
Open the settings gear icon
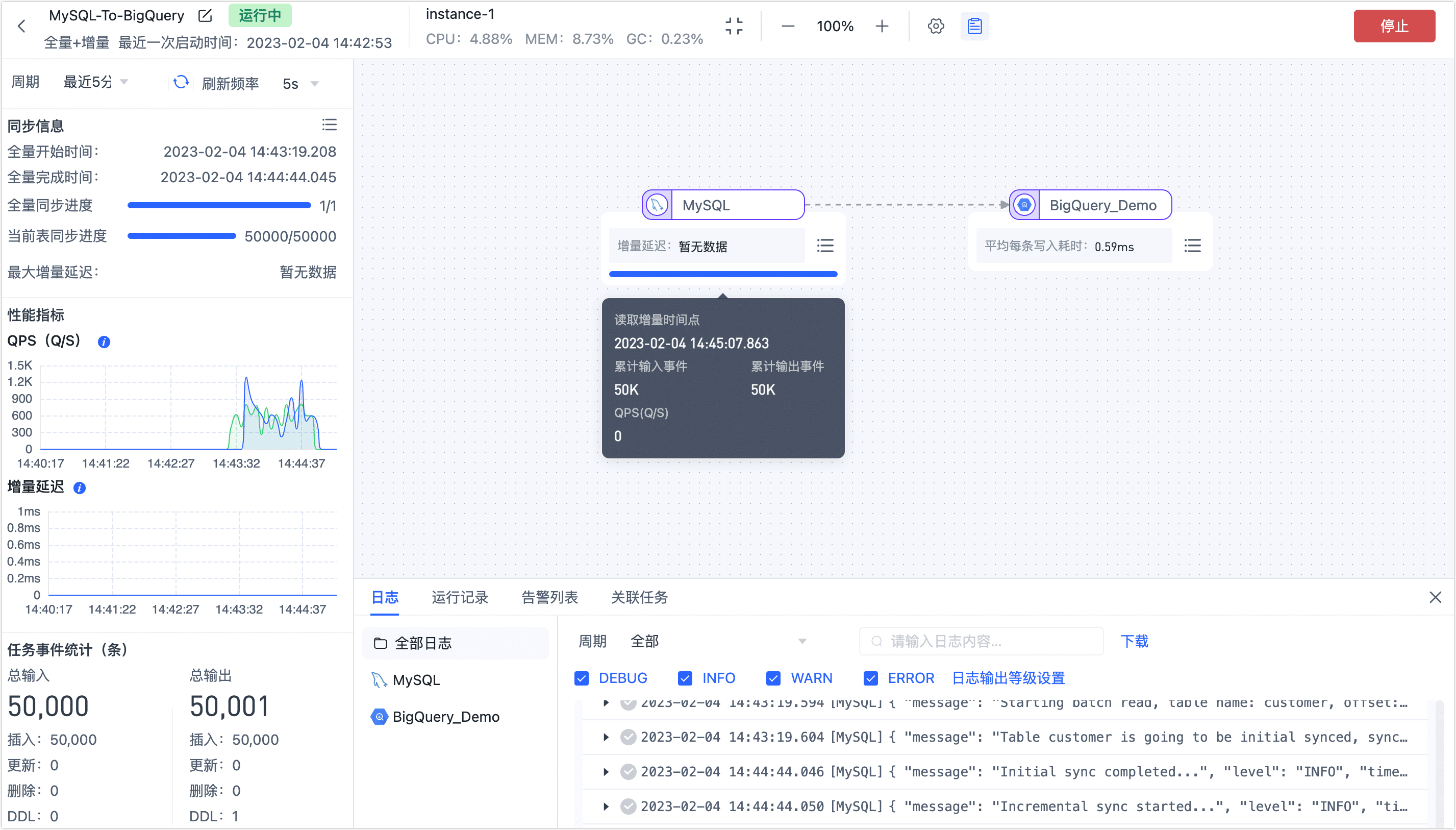click(935, 26)
